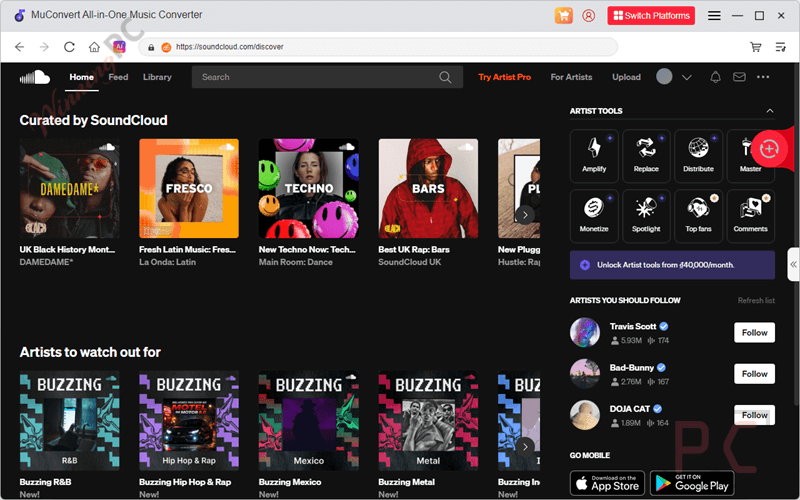The height and width of the screenshot is (500, 800).
Task: Open the orange shopping cart purchase icon
Action: click(x=563, y=15)
